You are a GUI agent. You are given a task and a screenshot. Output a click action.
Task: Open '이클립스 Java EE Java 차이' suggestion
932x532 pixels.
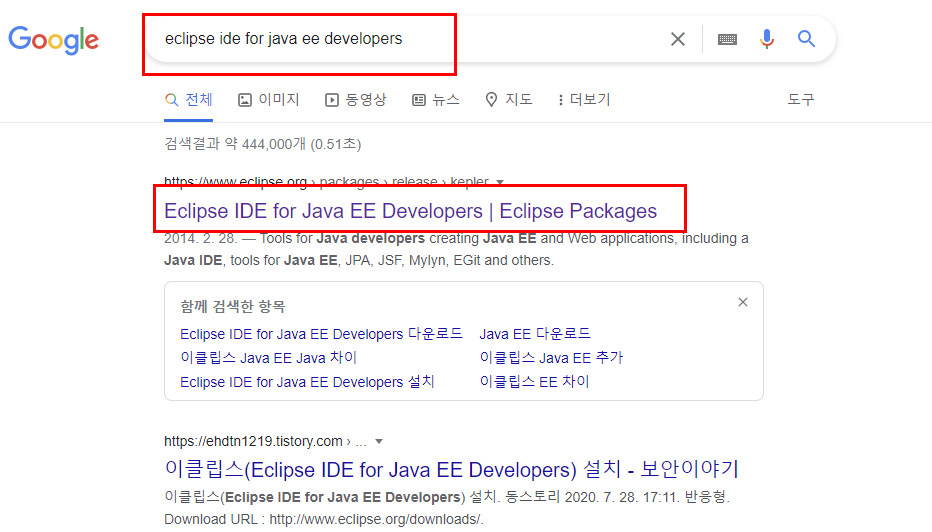pos(268,357)
